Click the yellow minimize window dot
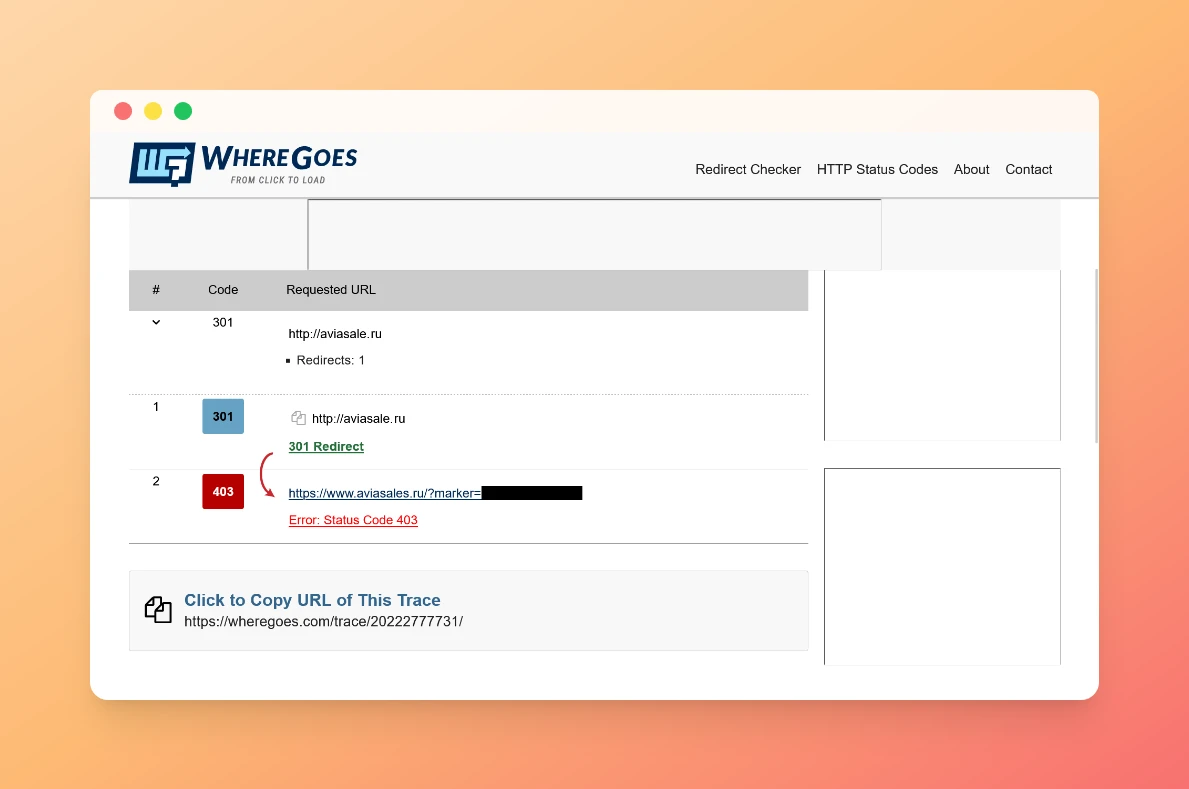This screenshot has height=789, width=1189. click(x=153, y=112)
